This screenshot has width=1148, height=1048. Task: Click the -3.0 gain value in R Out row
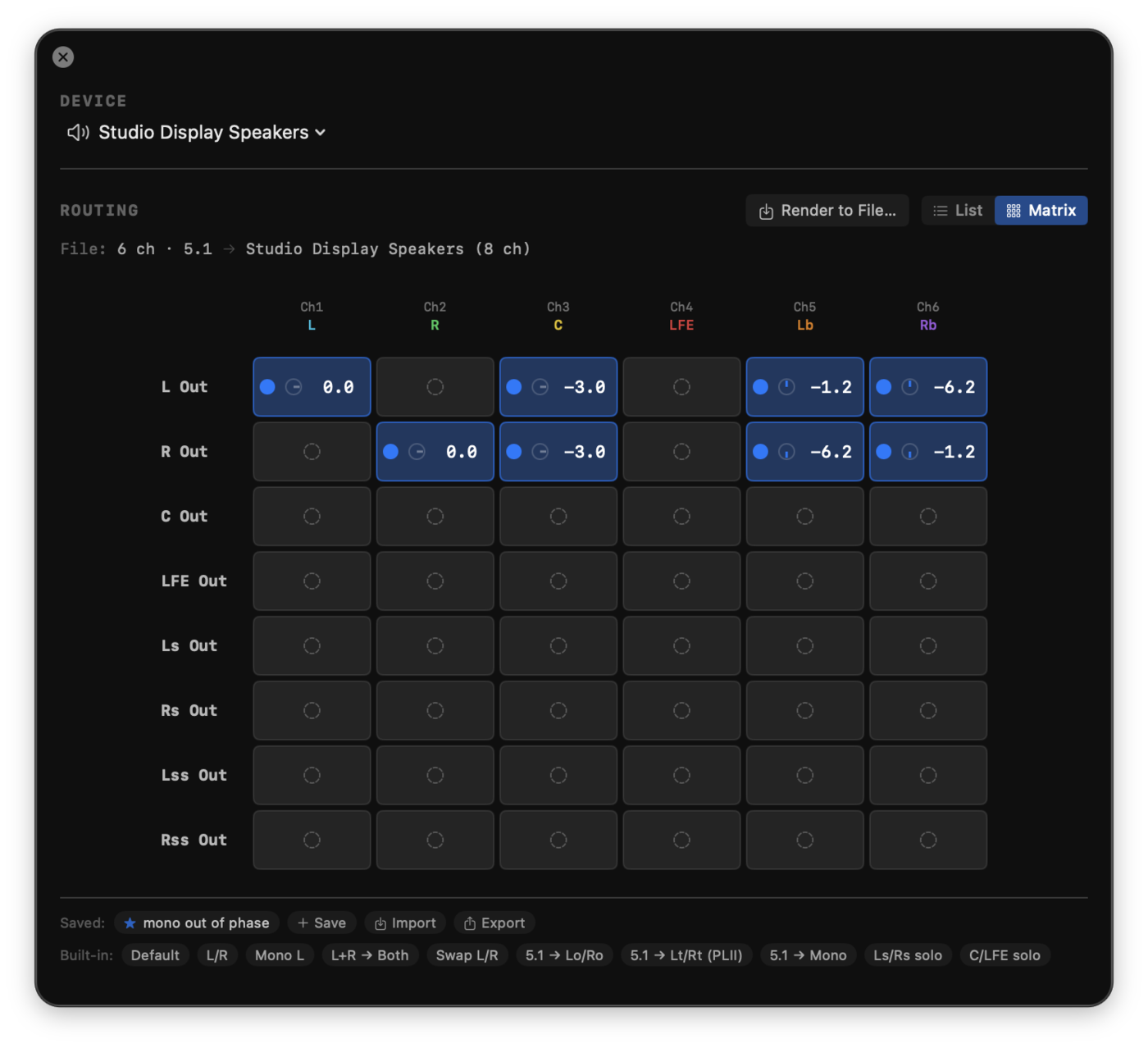click(585, 452)
